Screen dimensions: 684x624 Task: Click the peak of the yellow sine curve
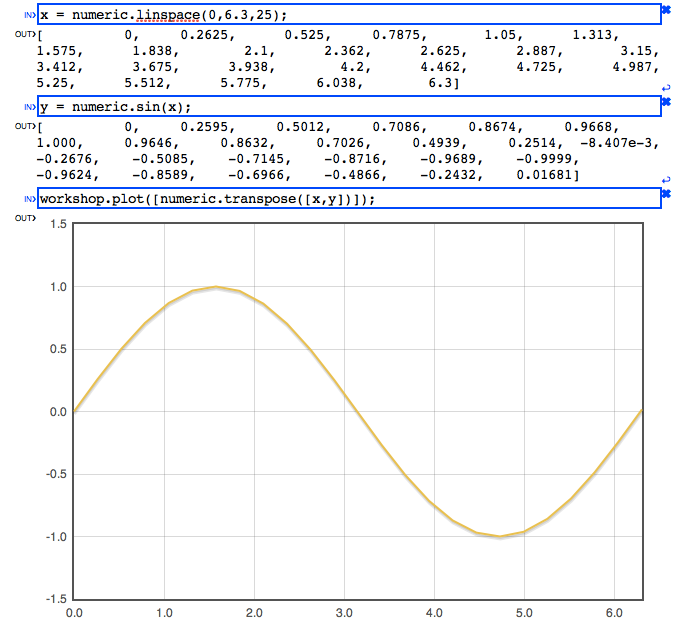pos(216,287)
